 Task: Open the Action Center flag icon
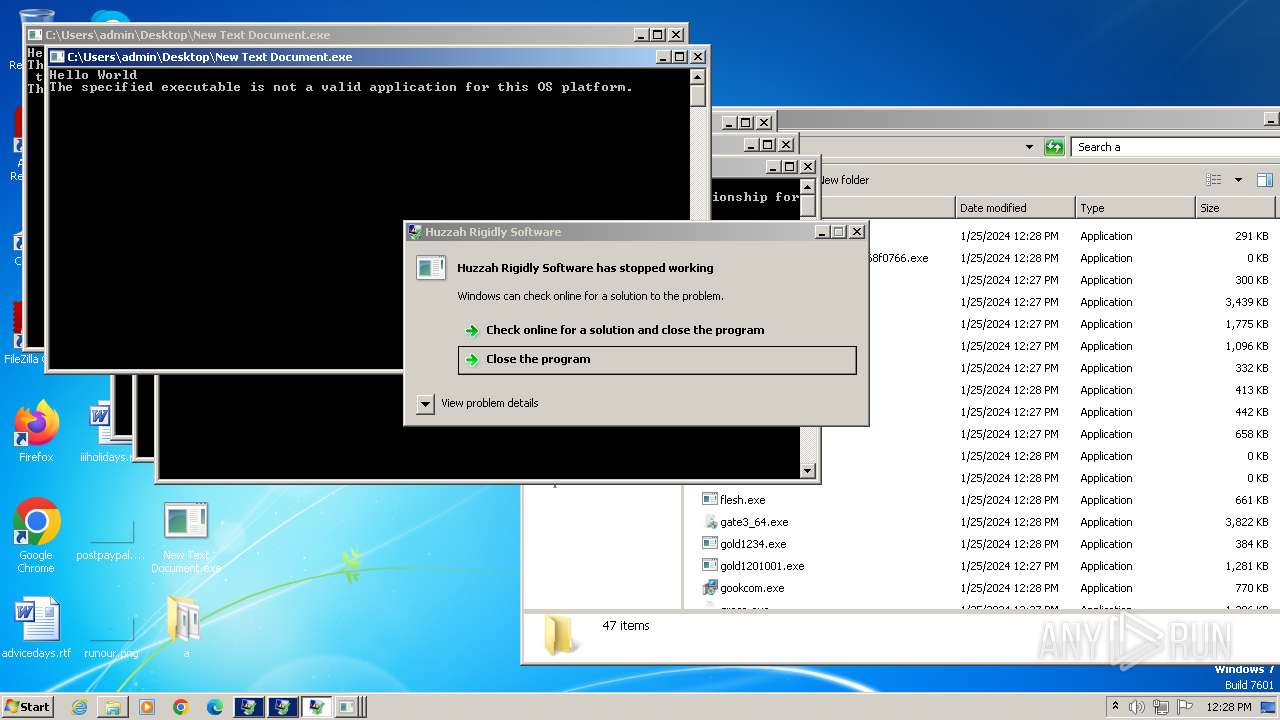pos(1184,707)
